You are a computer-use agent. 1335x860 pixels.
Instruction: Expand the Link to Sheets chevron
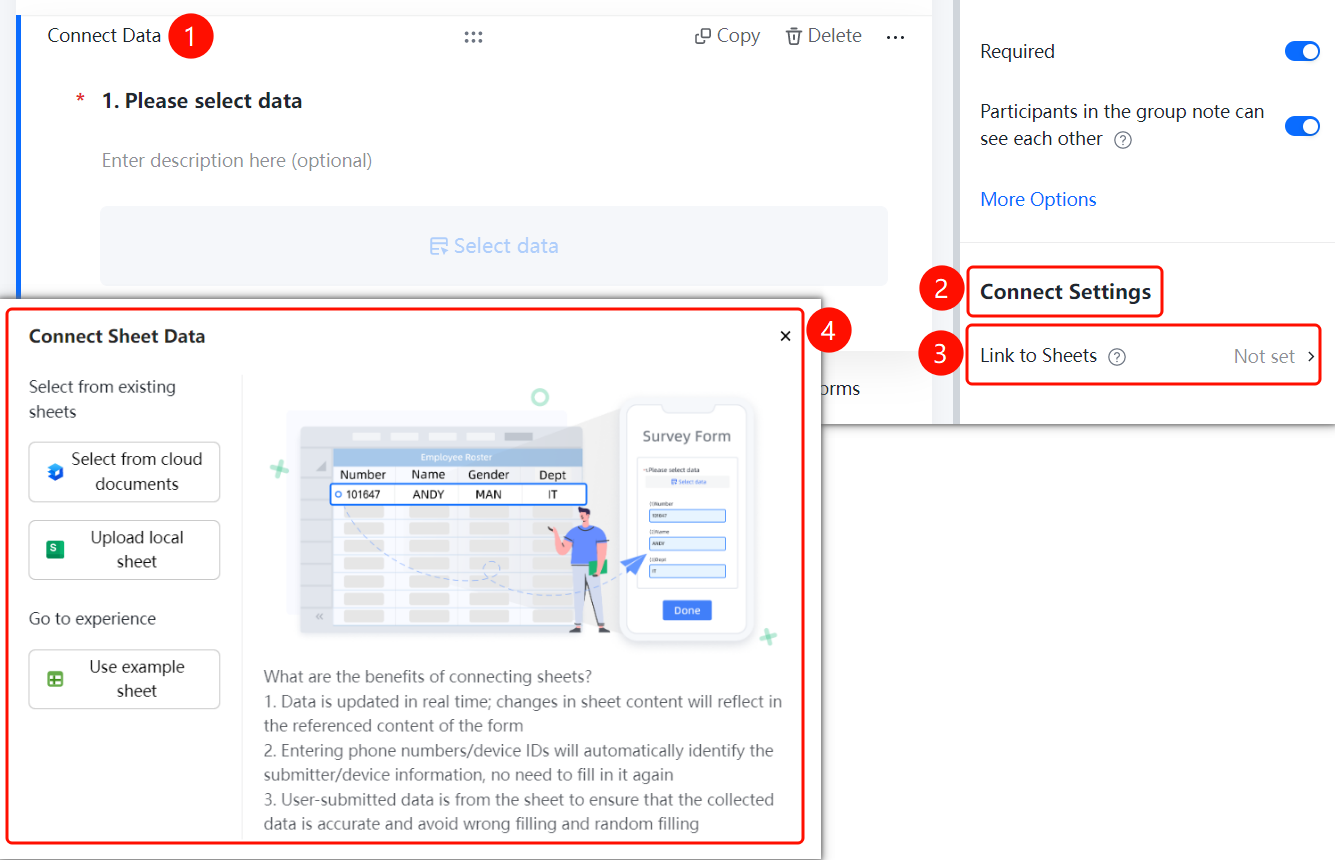coord(1311,356)
